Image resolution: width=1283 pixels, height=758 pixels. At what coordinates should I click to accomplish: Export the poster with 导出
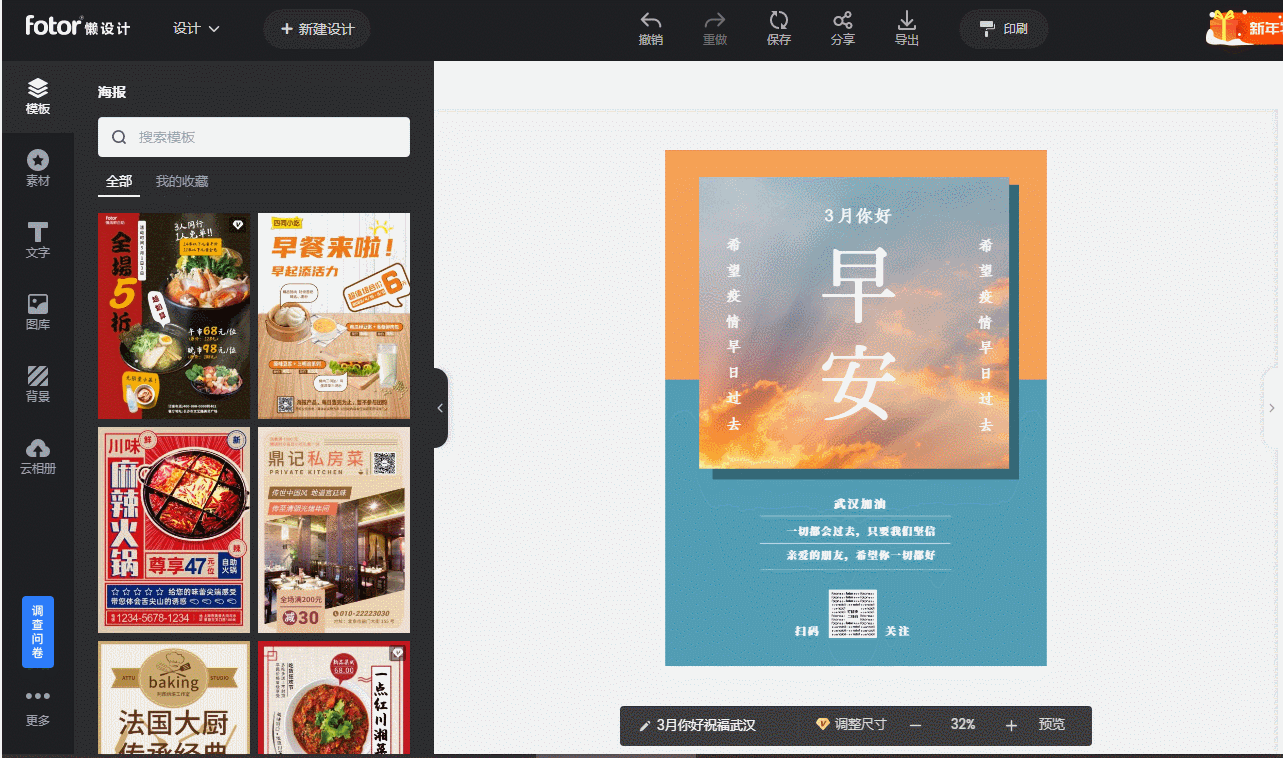[x=906, y=28]
